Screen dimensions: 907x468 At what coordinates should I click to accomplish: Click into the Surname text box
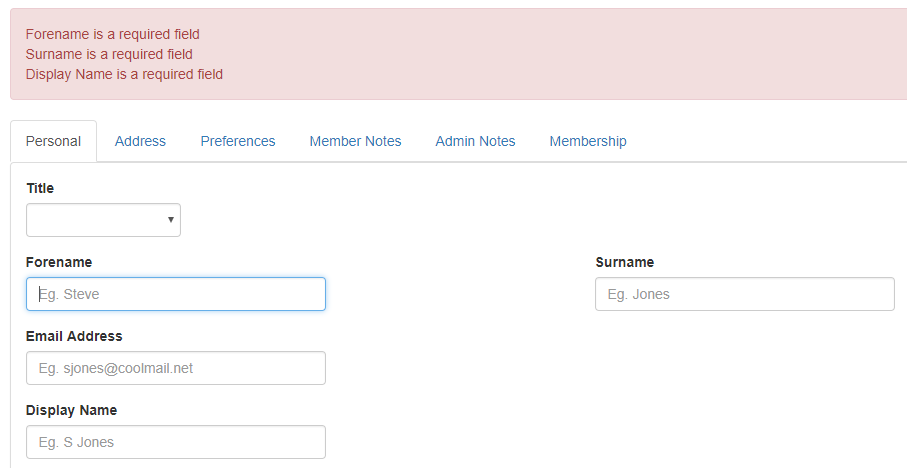coord(745,294)
